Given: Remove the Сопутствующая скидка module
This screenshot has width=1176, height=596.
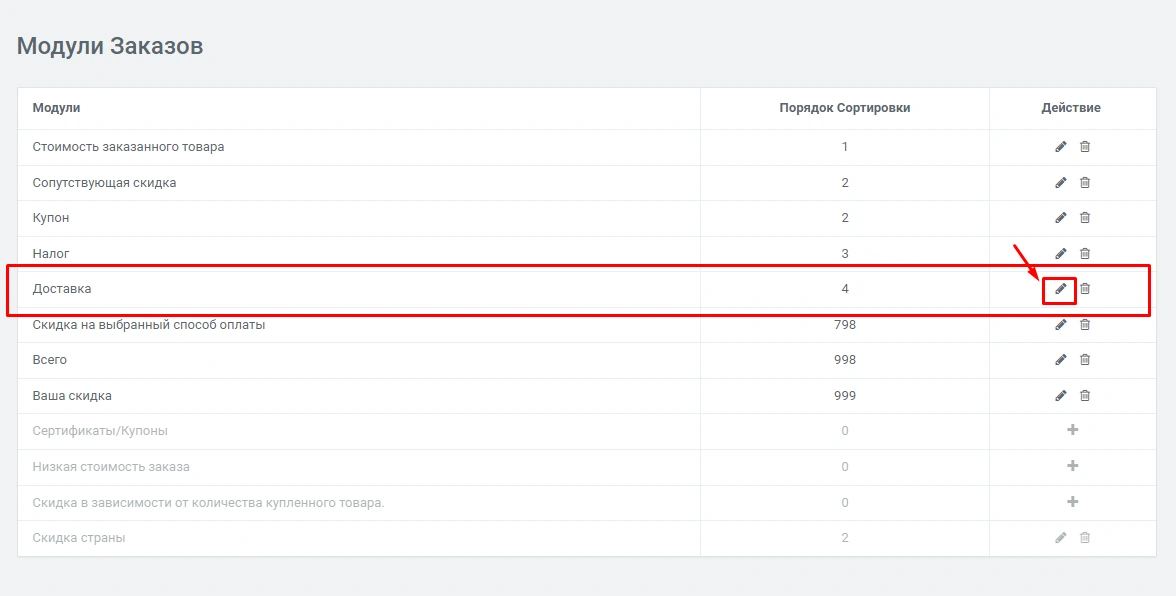Looking at the screenshot, I should click(1085, 183).
